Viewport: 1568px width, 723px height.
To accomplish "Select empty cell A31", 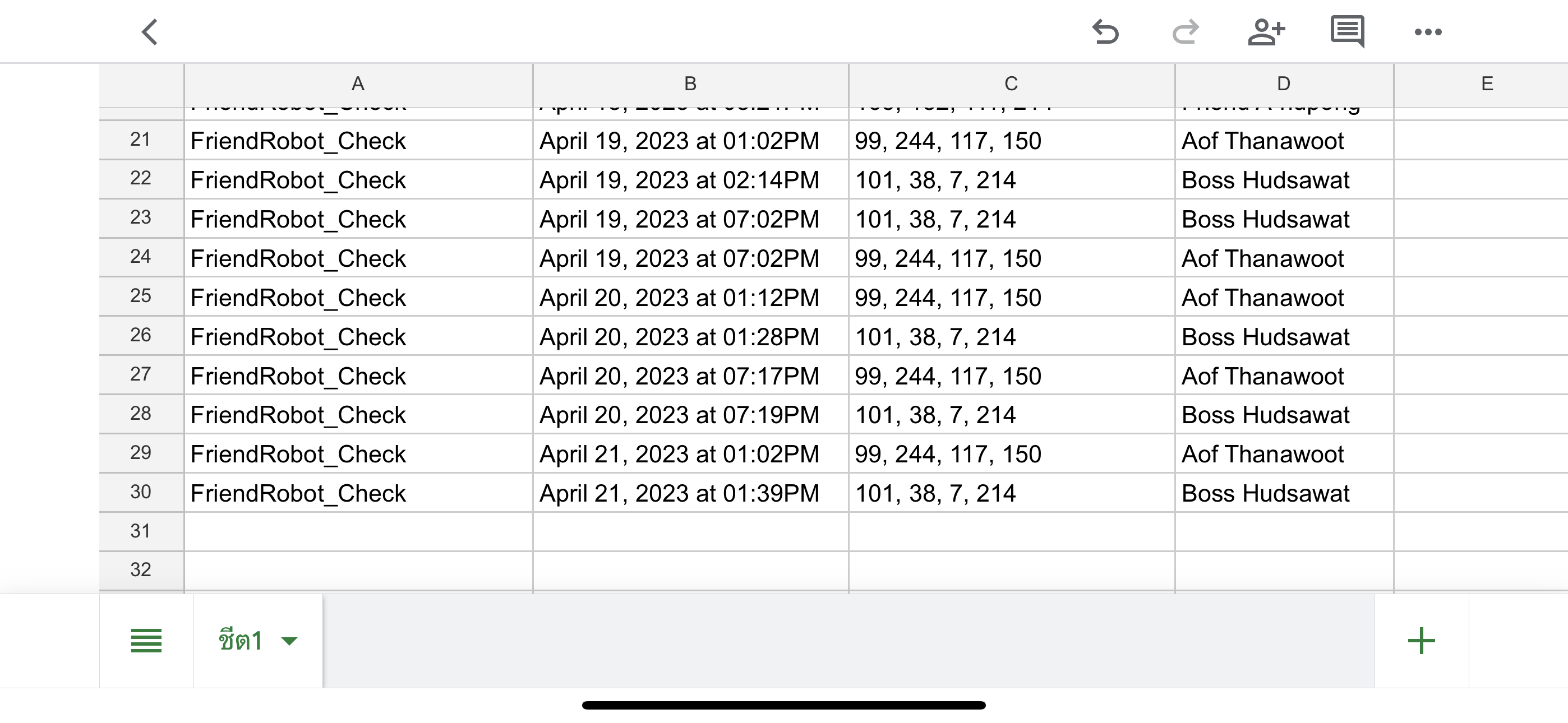I will [358, 531].
